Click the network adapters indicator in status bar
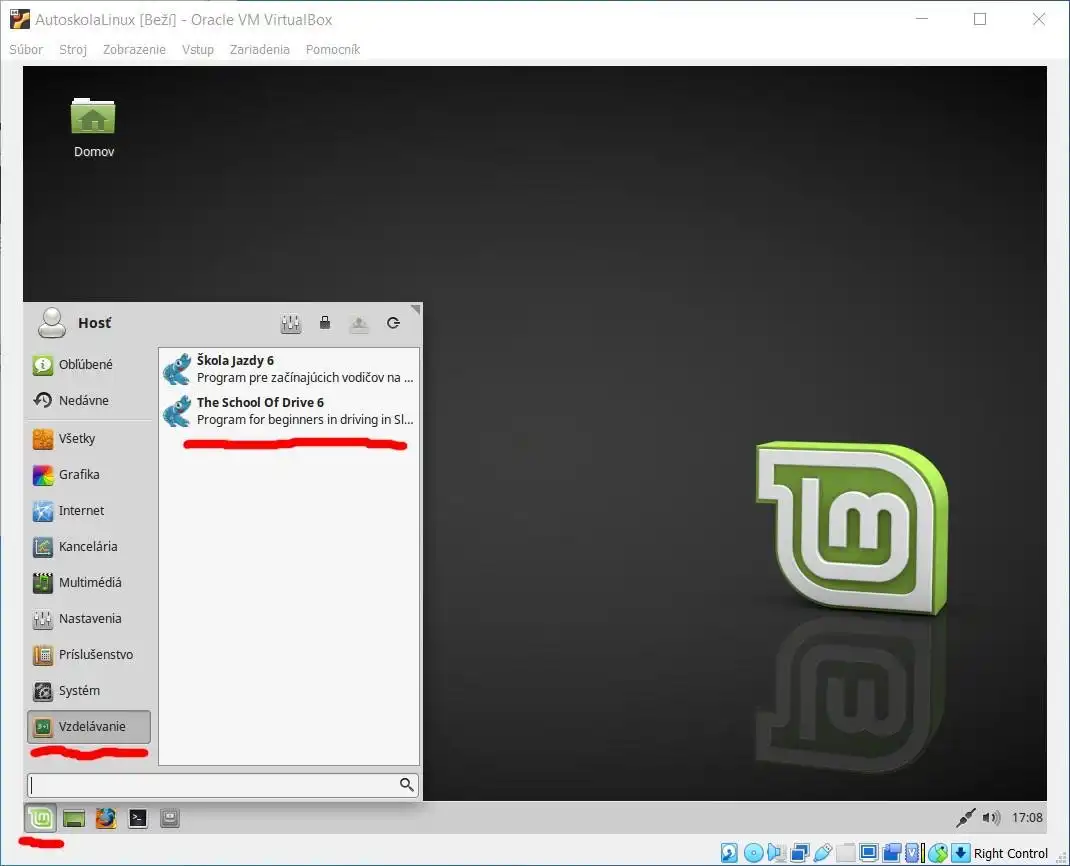The height and width of the screenshot is (866, 1070). (800, 853)
